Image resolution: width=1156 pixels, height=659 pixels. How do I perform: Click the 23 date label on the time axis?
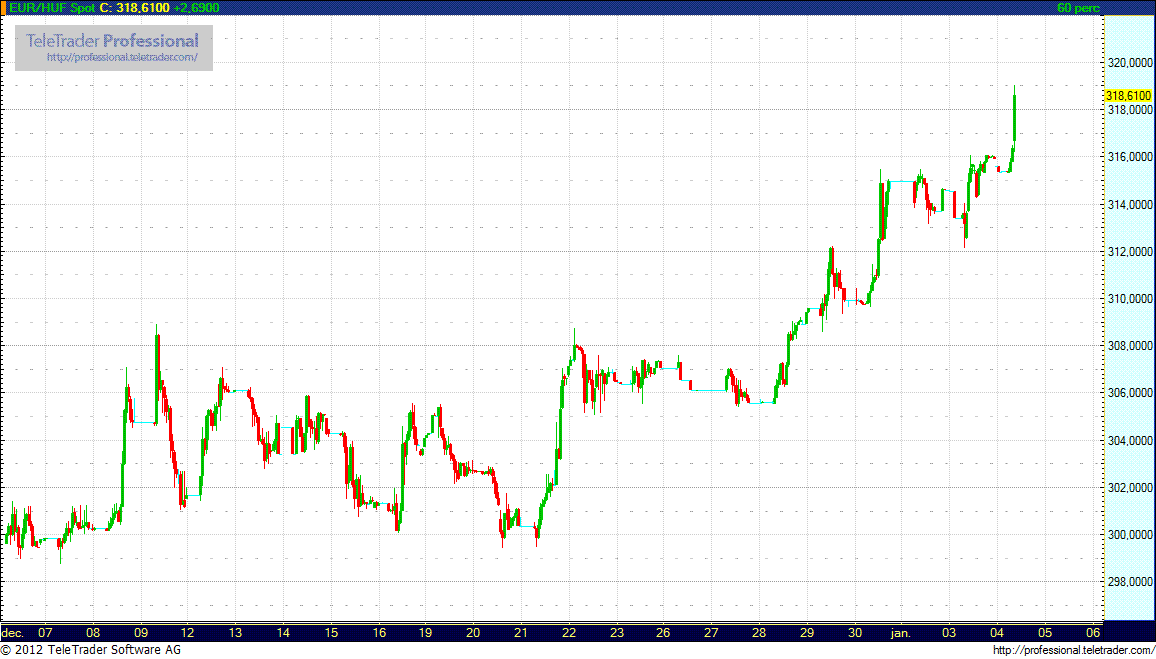[x=616, y=632]
